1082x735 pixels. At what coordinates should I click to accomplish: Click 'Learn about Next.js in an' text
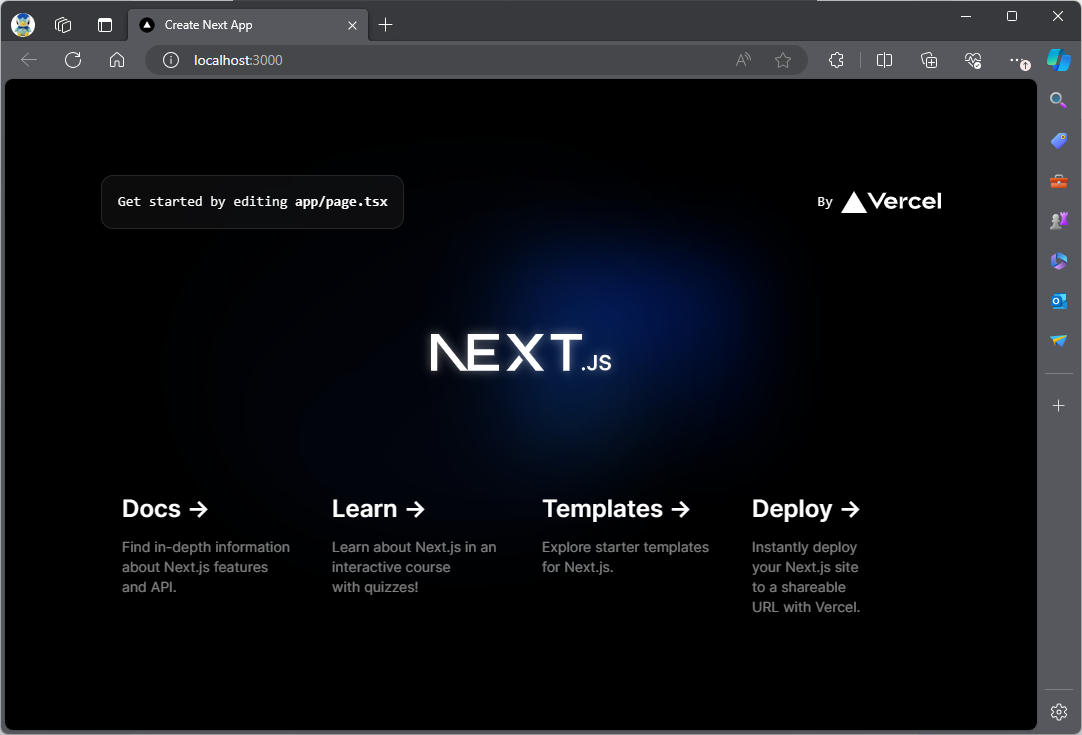point(414,547)
